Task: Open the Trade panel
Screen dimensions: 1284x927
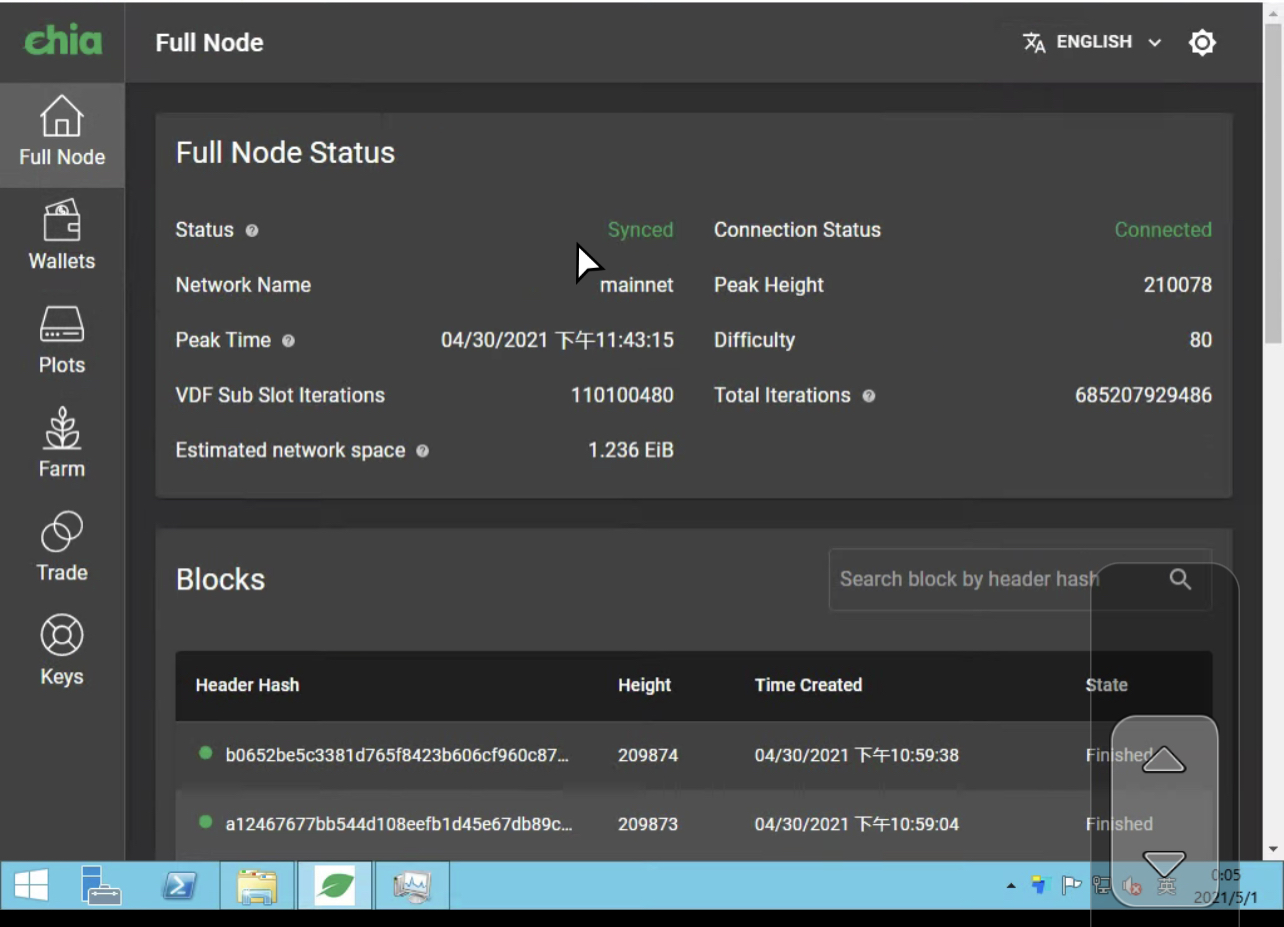Action: pyautogui.click(x=62, y=546)
